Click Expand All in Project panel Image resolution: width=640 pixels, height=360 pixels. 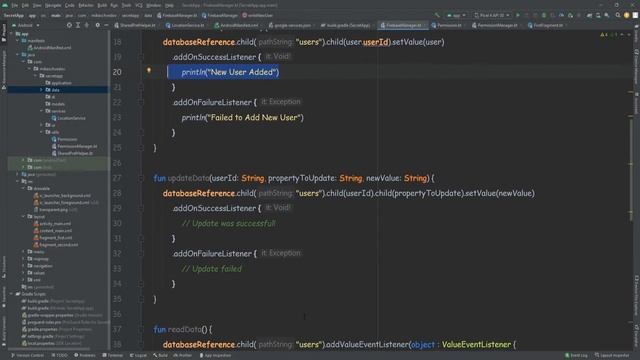click(78, 25)
